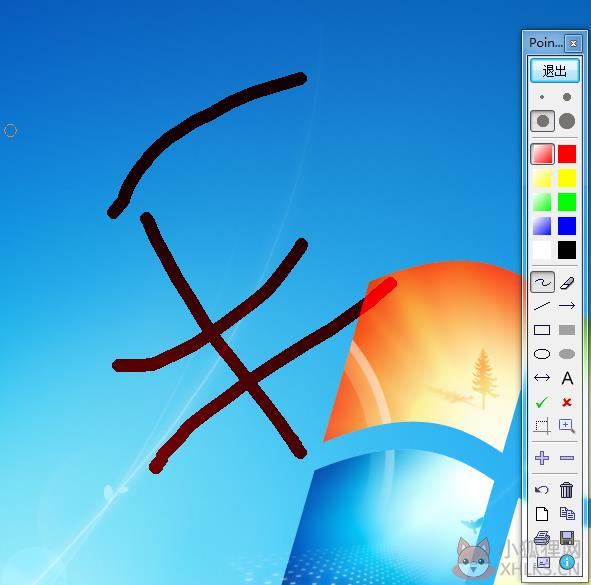Select the filled rectangle tool
This screenshot has width=591, height=585.
click(x=567, y=330)
